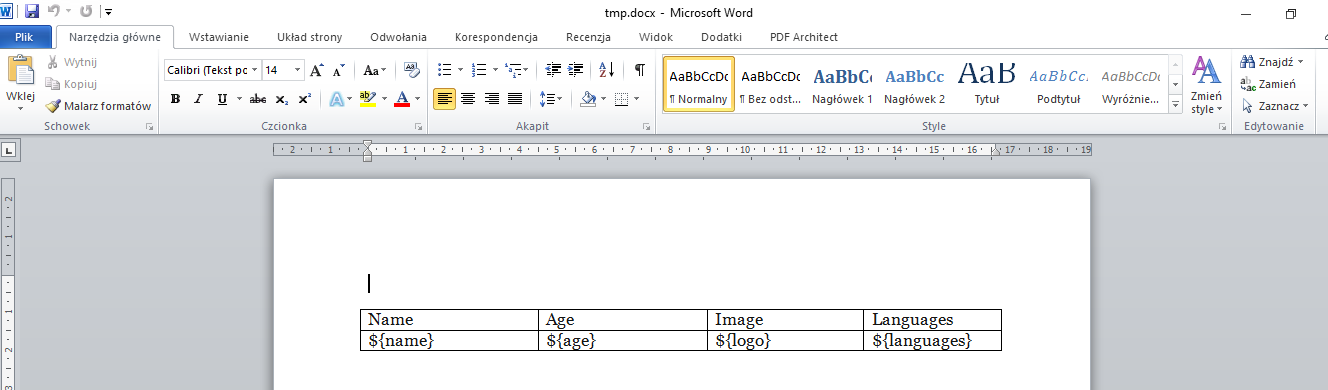Click the ${logo} table cell
This screenshot has width=1328, height=390.
pos(786,341)
